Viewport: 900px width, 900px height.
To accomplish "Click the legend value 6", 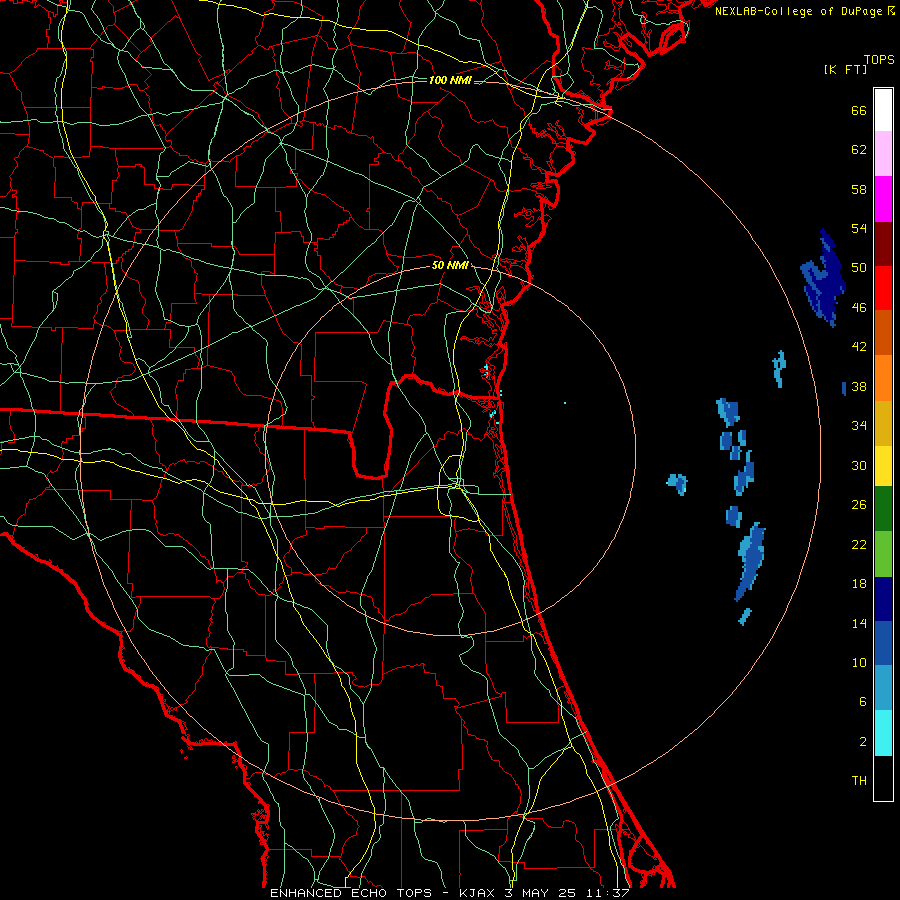I will [x=863, y=702].
